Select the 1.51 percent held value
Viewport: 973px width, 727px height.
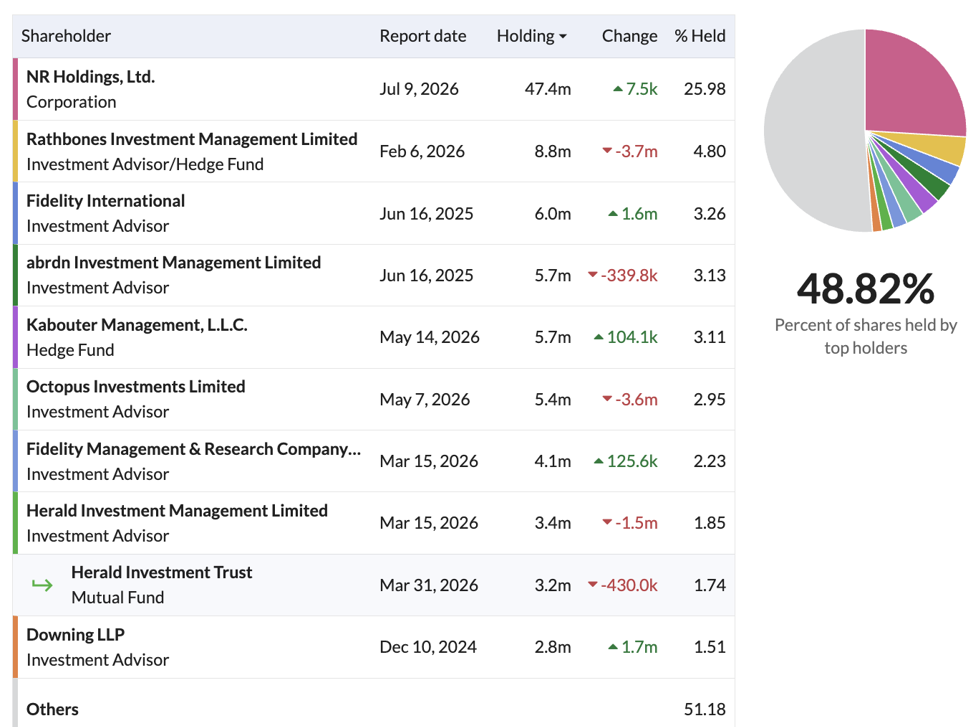[709, 647]
